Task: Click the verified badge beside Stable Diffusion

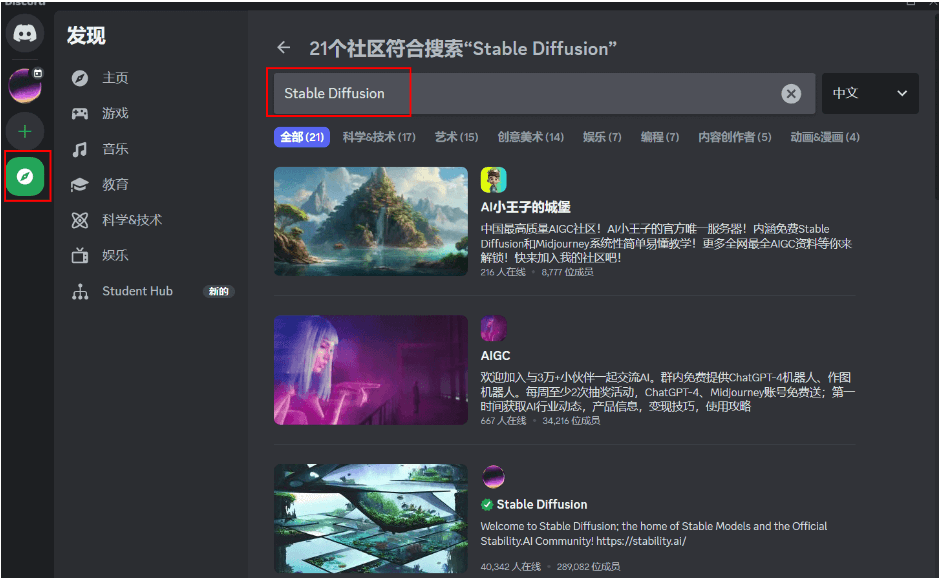Action: coord(487,504)
